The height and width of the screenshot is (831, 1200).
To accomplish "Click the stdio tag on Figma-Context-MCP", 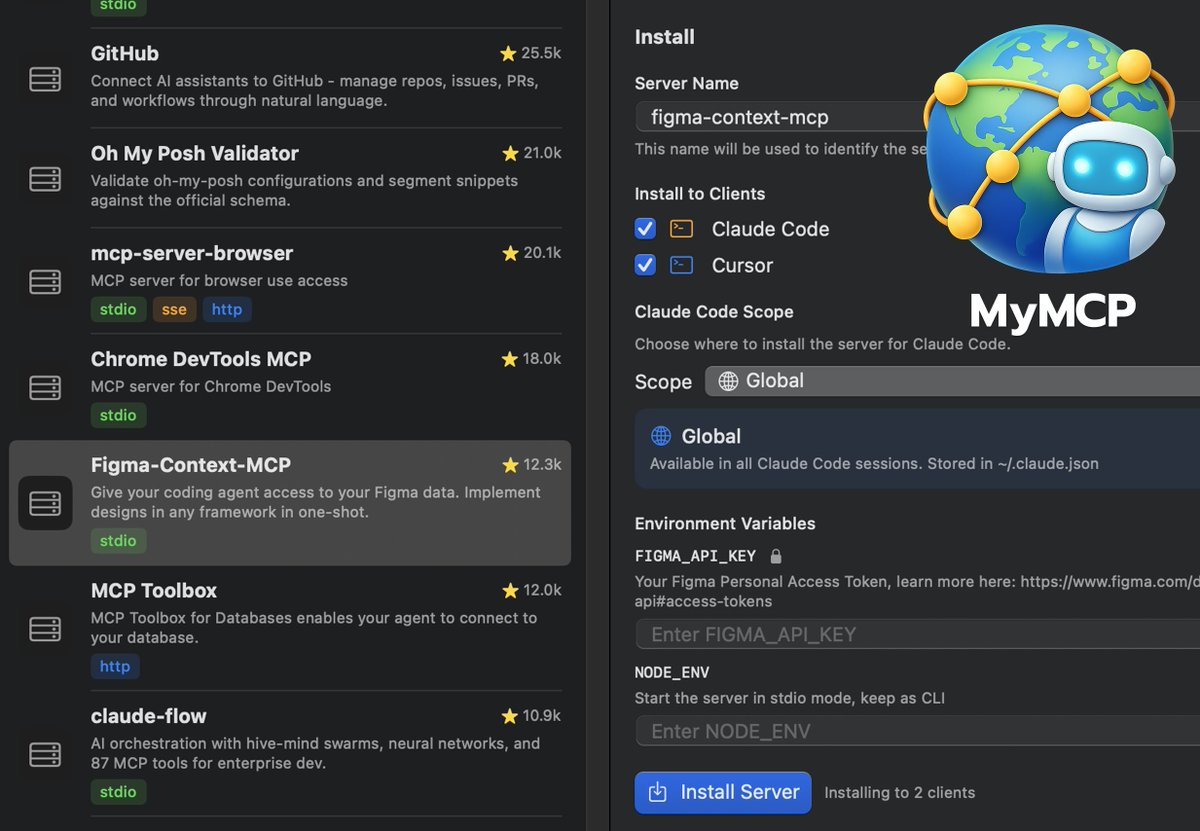I will (118, 540).
